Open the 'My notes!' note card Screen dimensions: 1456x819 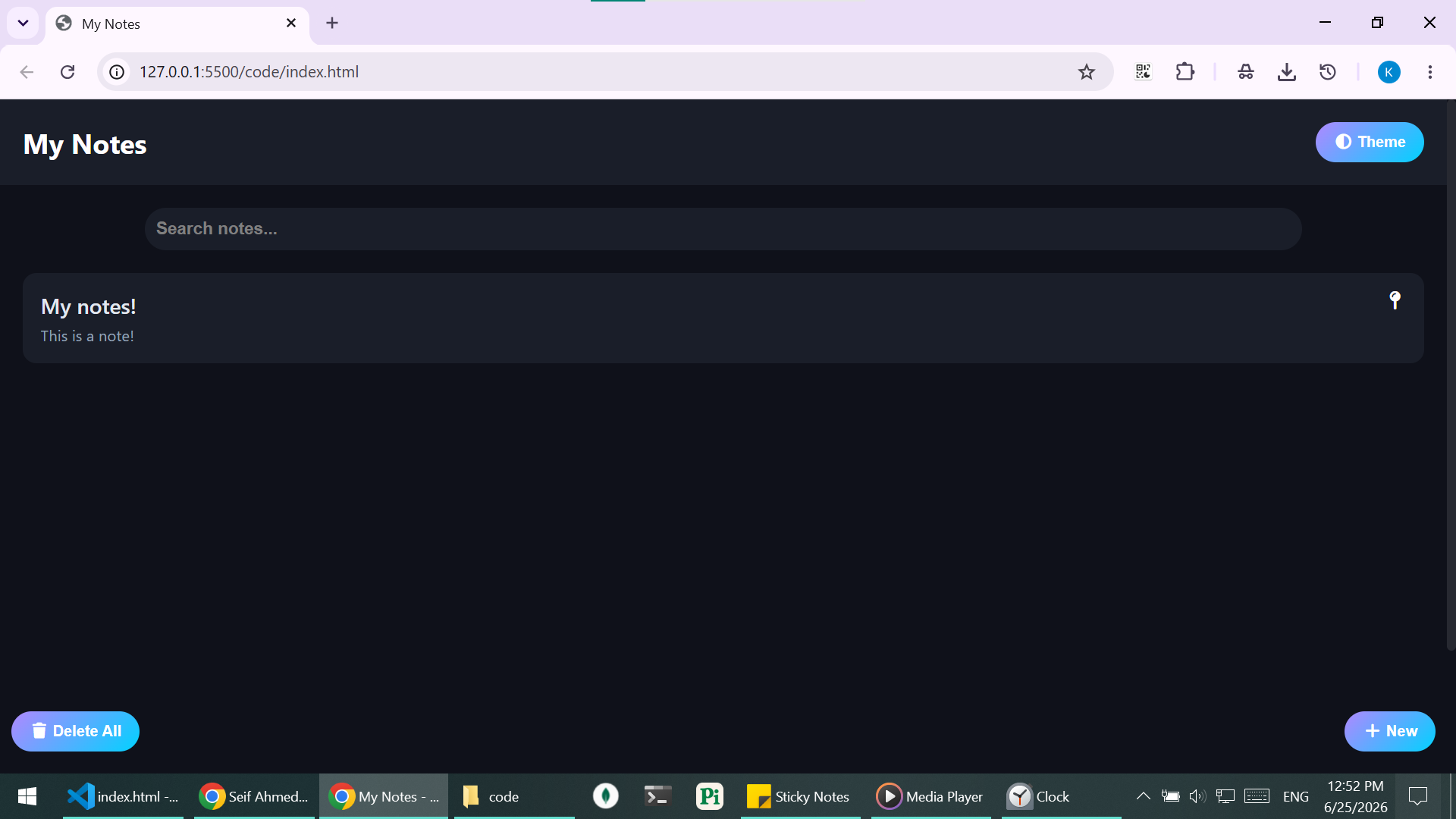click(723, 318)
